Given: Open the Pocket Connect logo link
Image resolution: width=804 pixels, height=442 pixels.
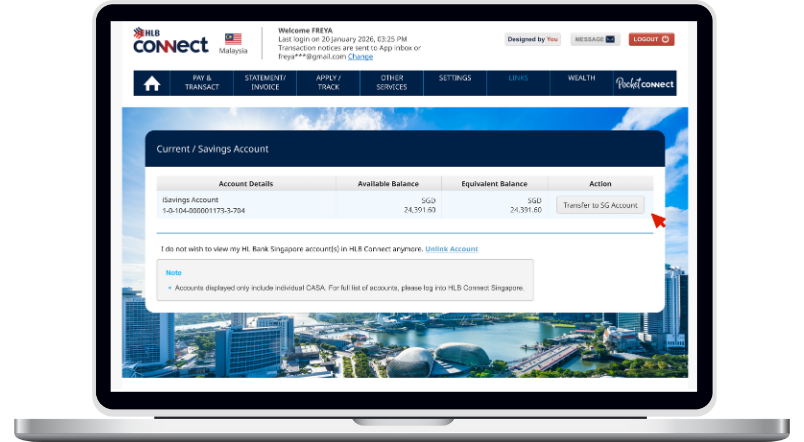Looking at the screenshot, I should 645,84.
